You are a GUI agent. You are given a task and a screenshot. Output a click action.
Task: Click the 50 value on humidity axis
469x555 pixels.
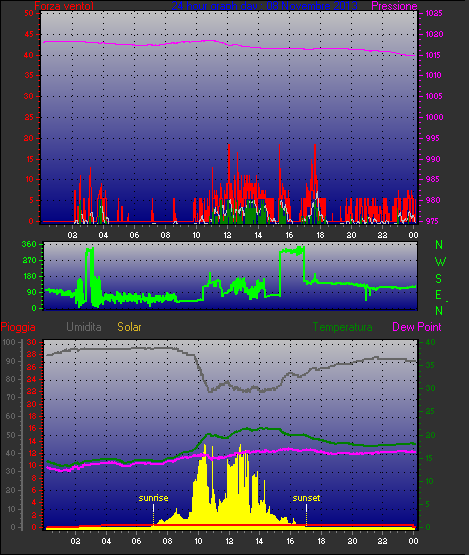11,435
